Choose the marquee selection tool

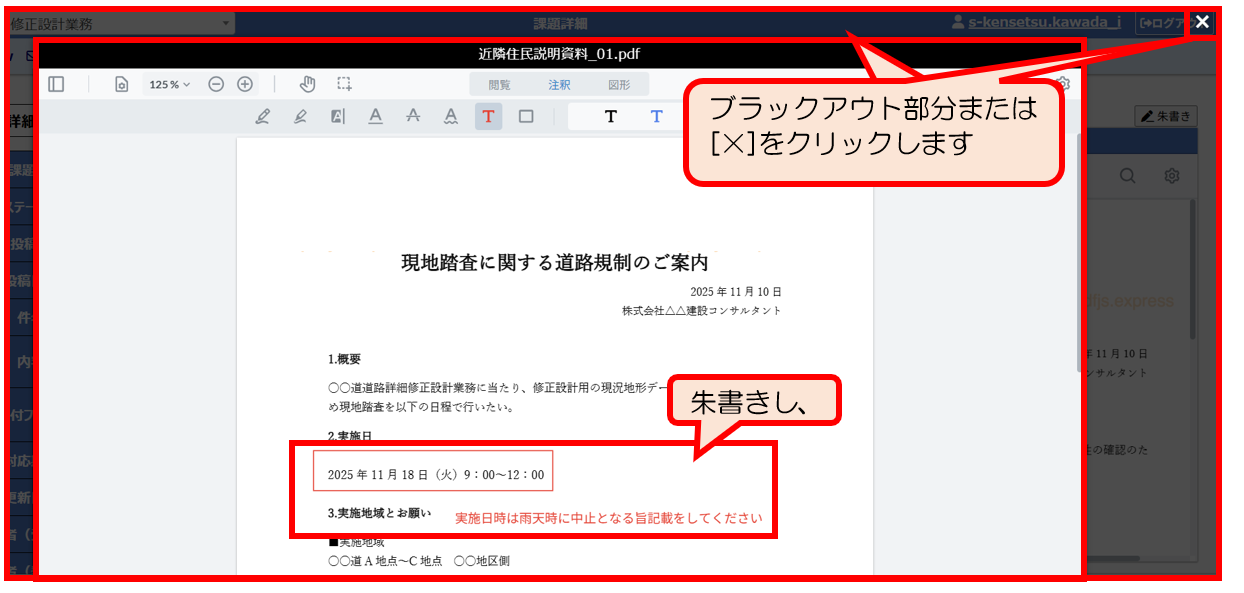(x=344, y=85)
